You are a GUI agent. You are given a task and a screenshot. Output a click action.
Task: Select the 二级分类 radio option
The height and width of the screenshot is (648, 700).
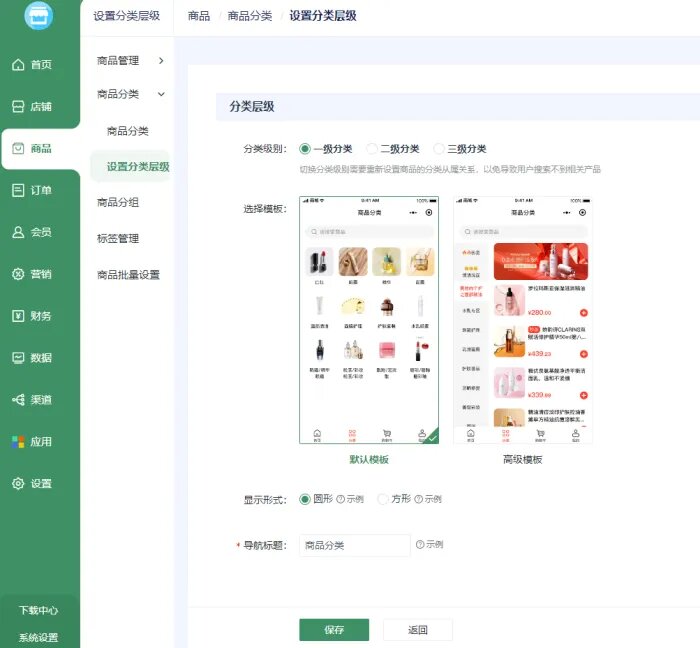[372, 149]
